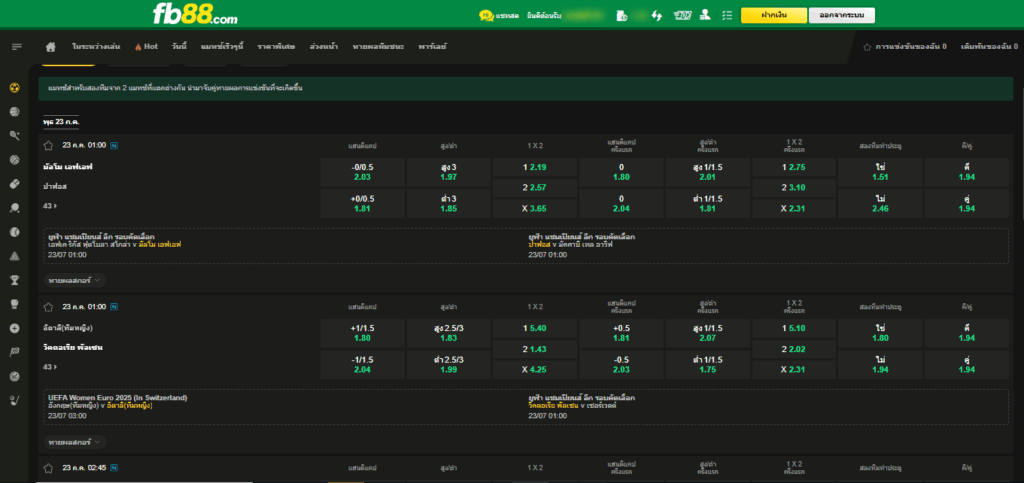
Task: Bet Italy women 1X2 home at 5.40
Action: coord(535,328)
